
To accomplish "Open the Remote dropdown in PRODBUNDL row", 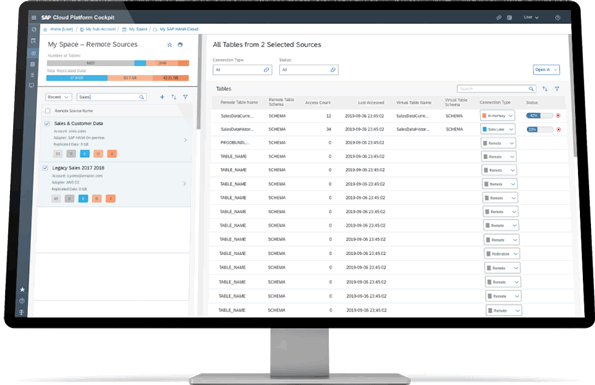I will click(x=499, y=143).
